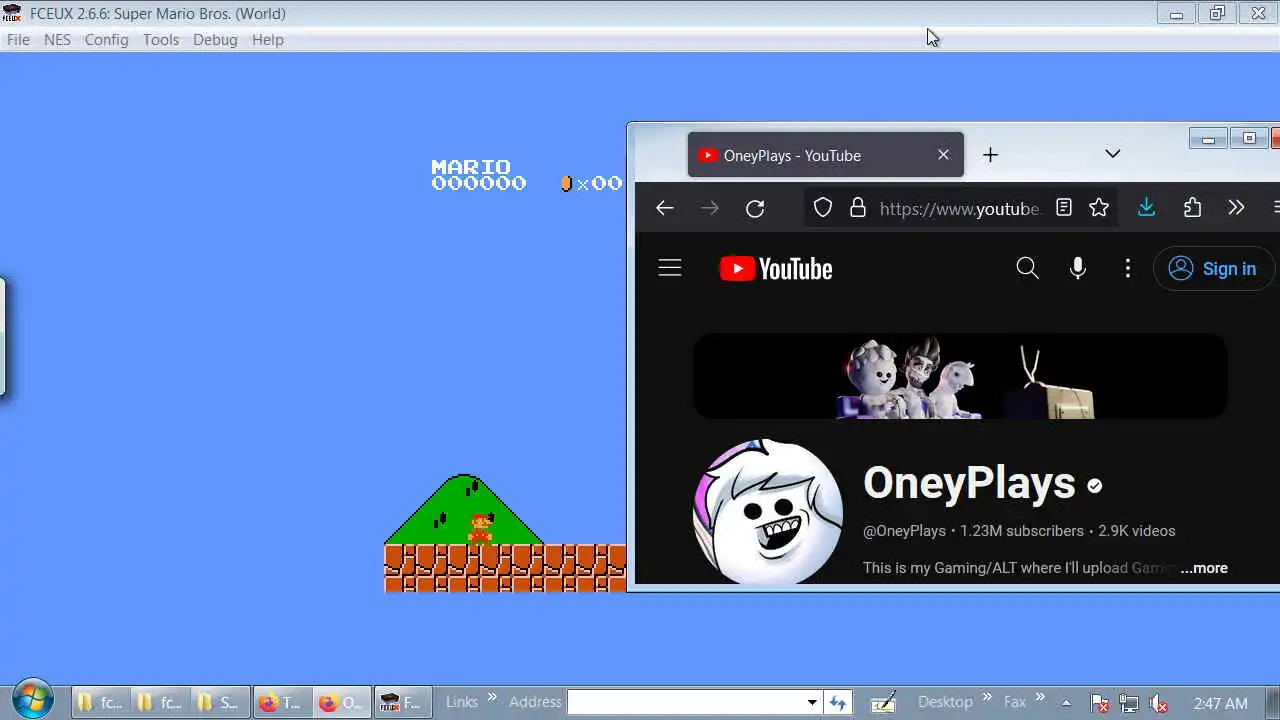Focus the youtube URL address field
The height and width of the screenshot is (720, 1280).
coord(960,208)
